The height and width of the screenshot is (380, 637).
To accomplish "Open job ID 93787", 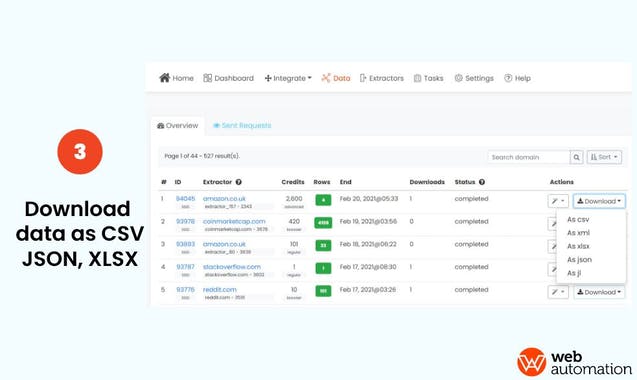I will coord(185,267).
